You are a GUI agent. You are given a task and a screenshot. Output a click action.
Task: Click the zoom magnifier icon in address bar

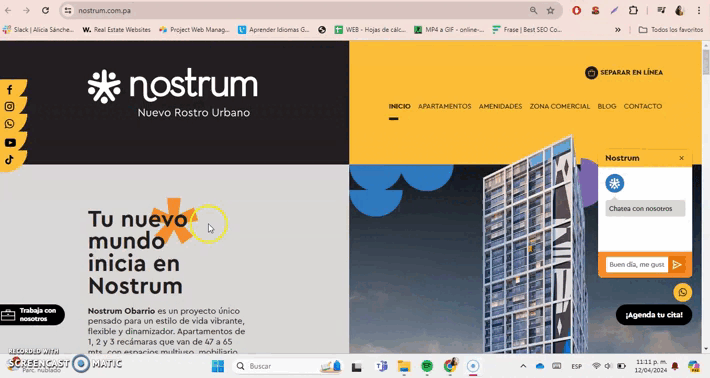click(533, 10)
